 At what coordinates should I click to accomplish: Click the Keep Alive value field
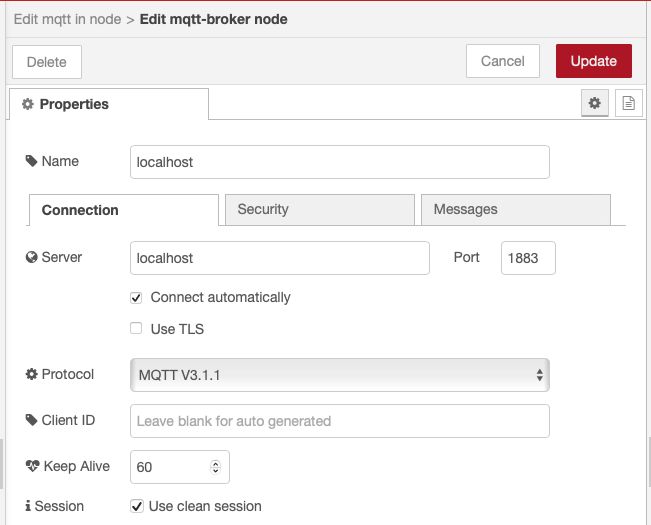point(180,467)
